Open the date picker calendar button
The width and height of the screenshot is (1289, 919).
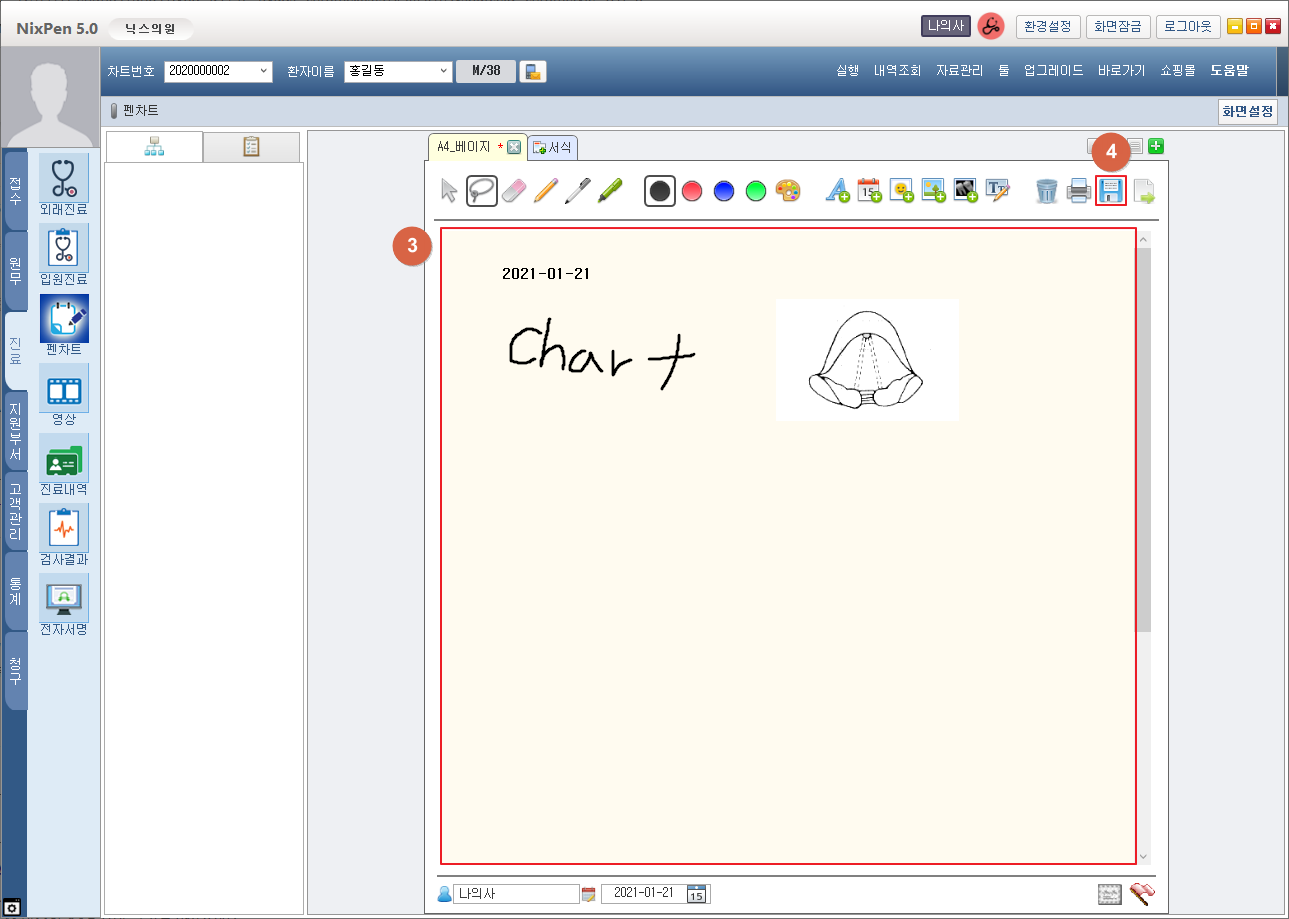click(x=697, y=893)
